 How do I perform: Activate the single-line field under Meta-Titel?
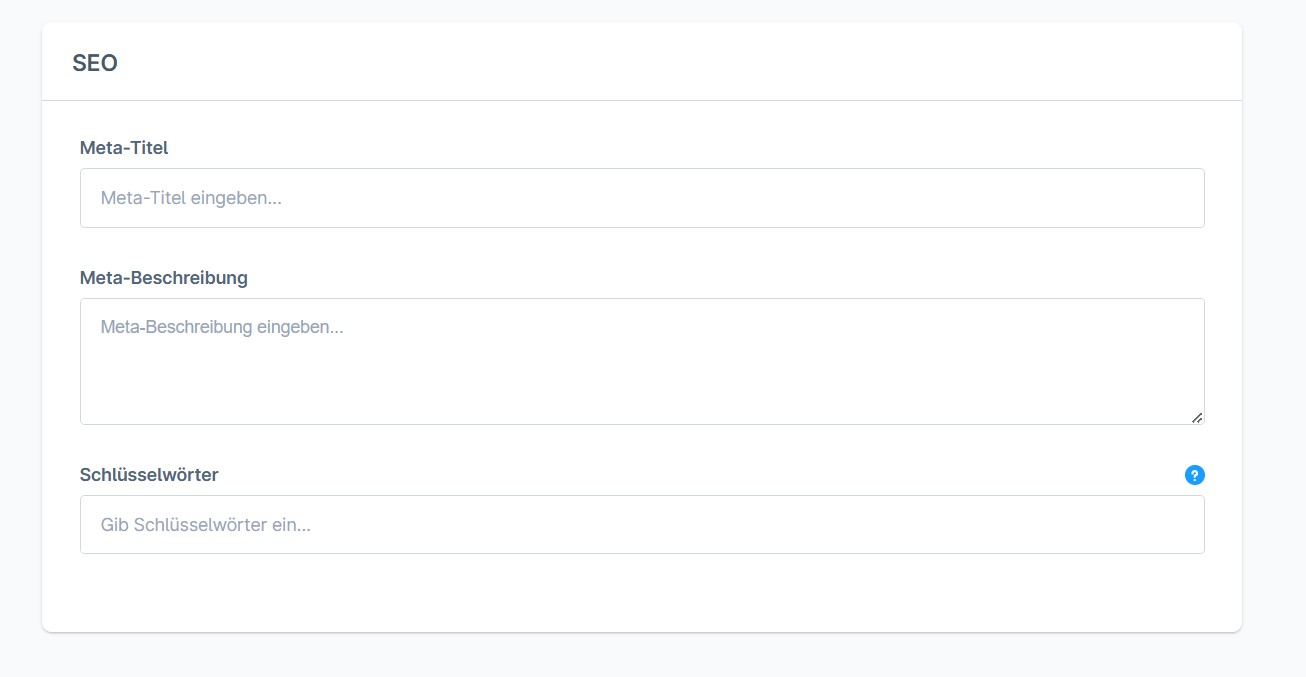642,198
